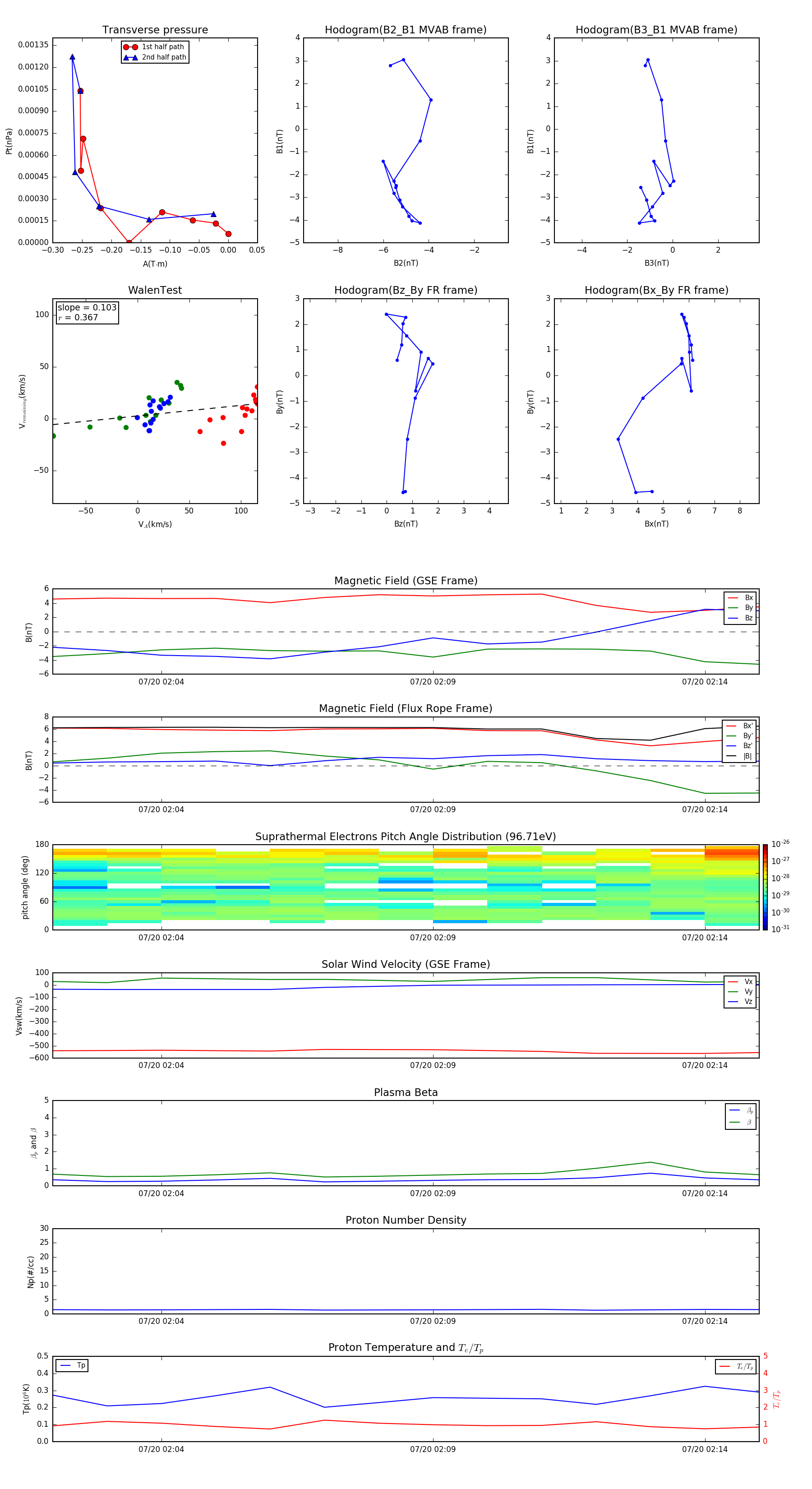The height and width of the screenshot is (1489, 812).
Task: Click the Vx legend entry in solar wind plot
Action: click(740, 981)
